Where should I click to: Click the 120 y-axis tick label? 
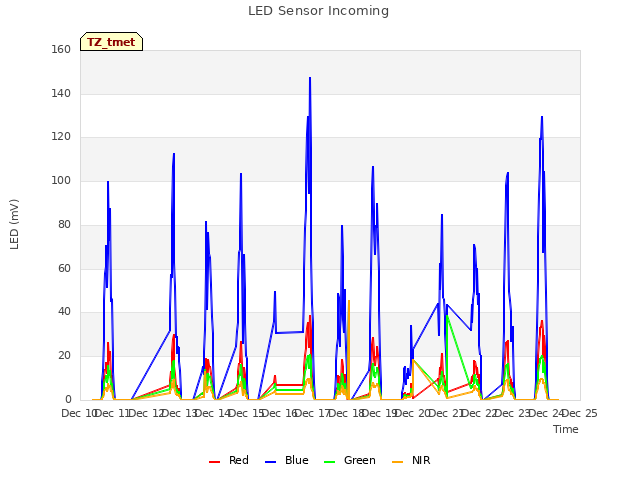[61, 137]
